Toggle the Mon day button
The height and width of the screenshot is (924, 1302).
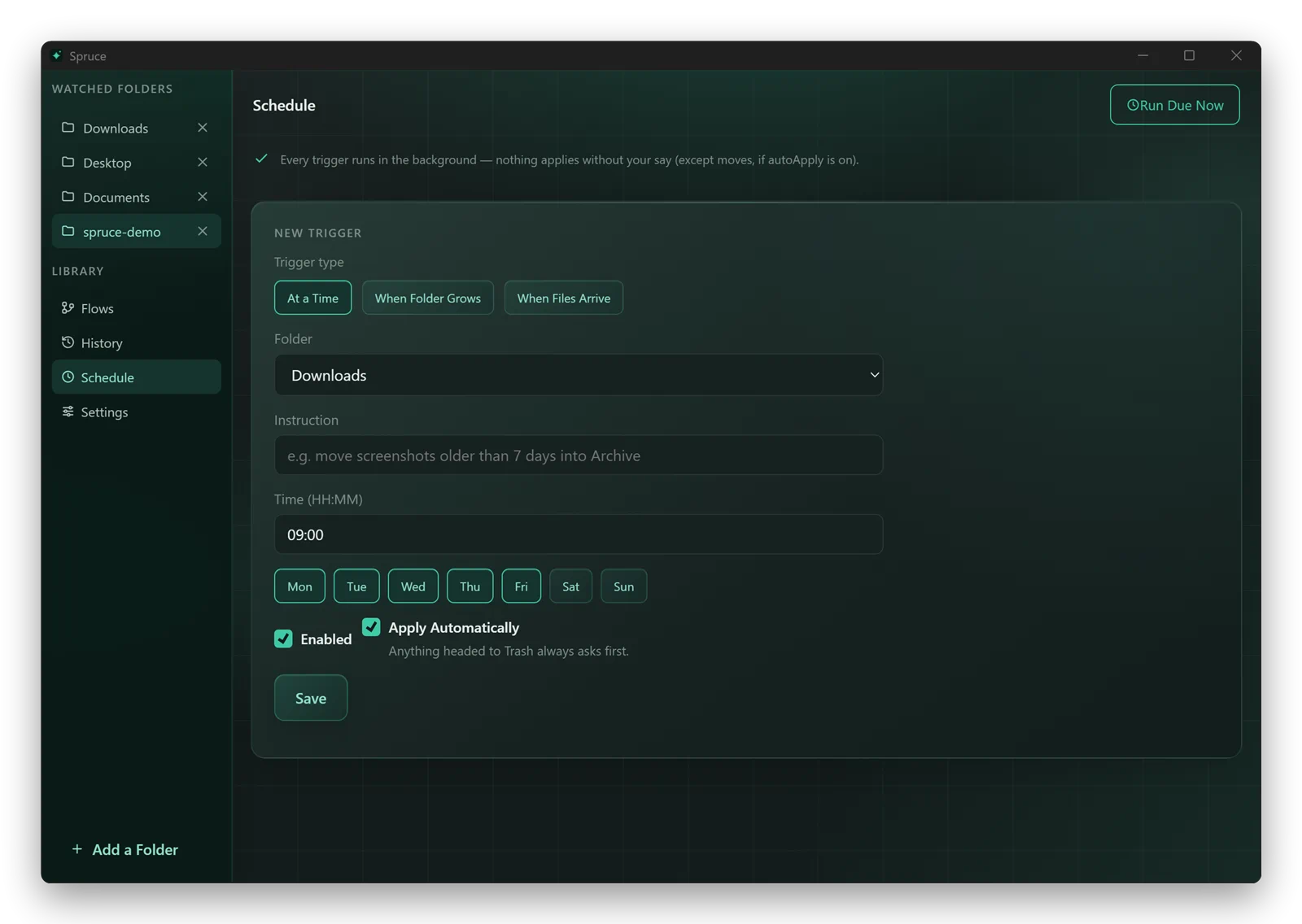click(x=299, y=586)
